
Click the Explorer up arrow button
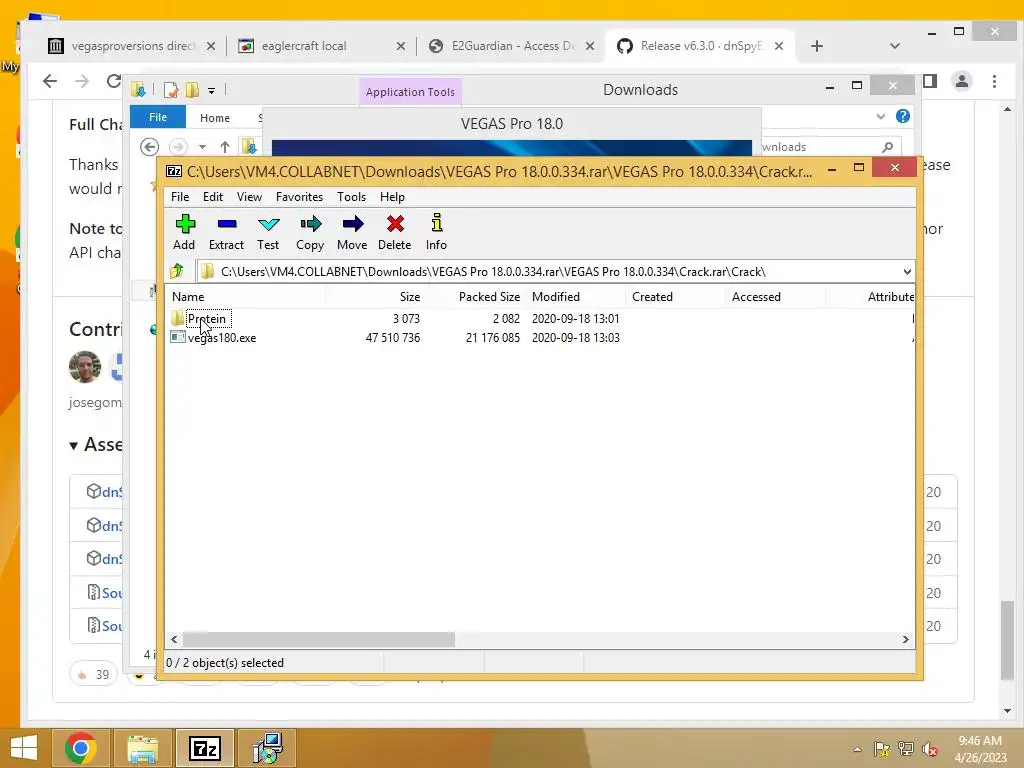(225, 147)
